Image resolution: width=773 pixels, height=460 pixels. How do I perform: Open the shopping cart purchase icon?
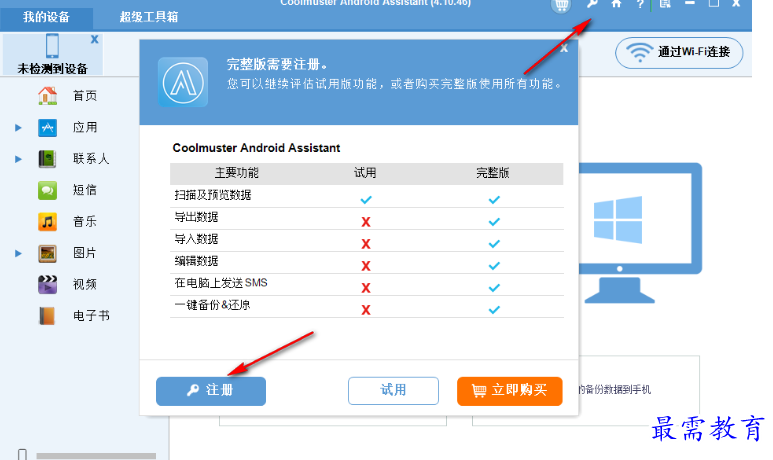coord(561,5)
